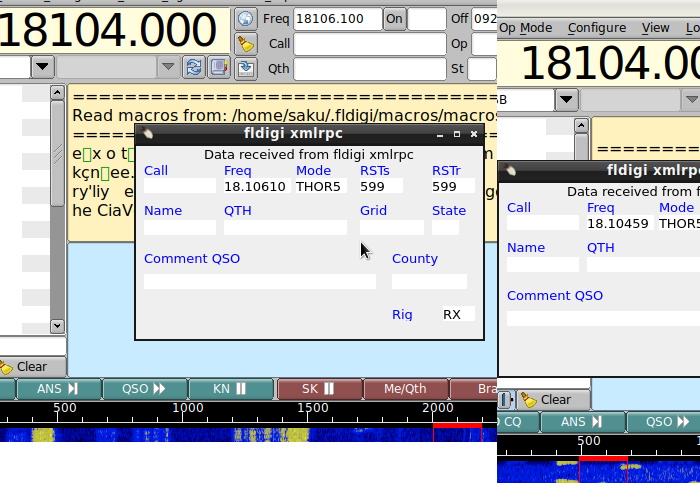Click the Freq value 18.10610 in dialog
This screenshot has width=700, height=500.
(257, 186)
